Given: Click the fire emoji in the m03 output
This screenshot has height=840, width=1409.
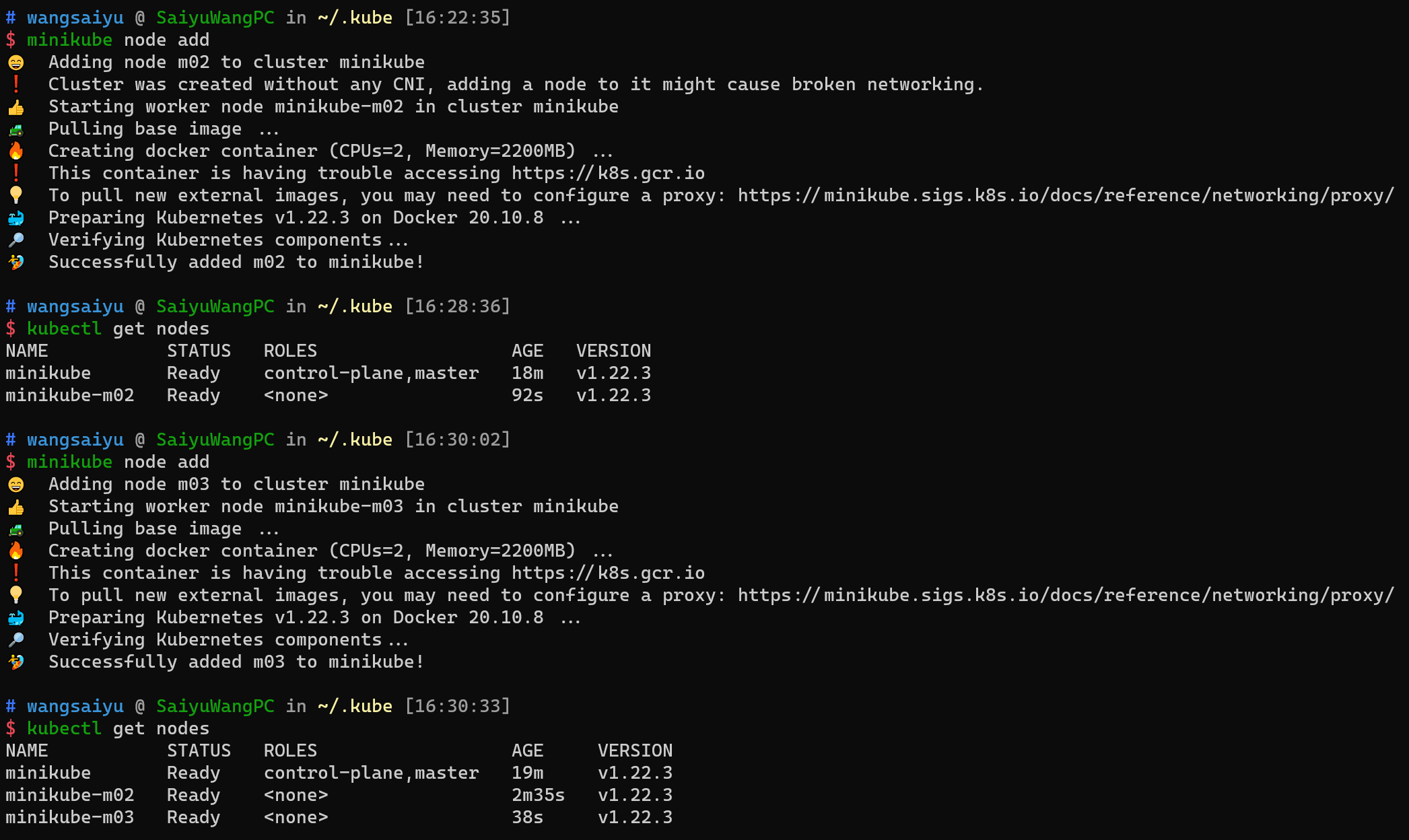Looking at the screenshot, I should pyautogui.click(x=15, y=551).
